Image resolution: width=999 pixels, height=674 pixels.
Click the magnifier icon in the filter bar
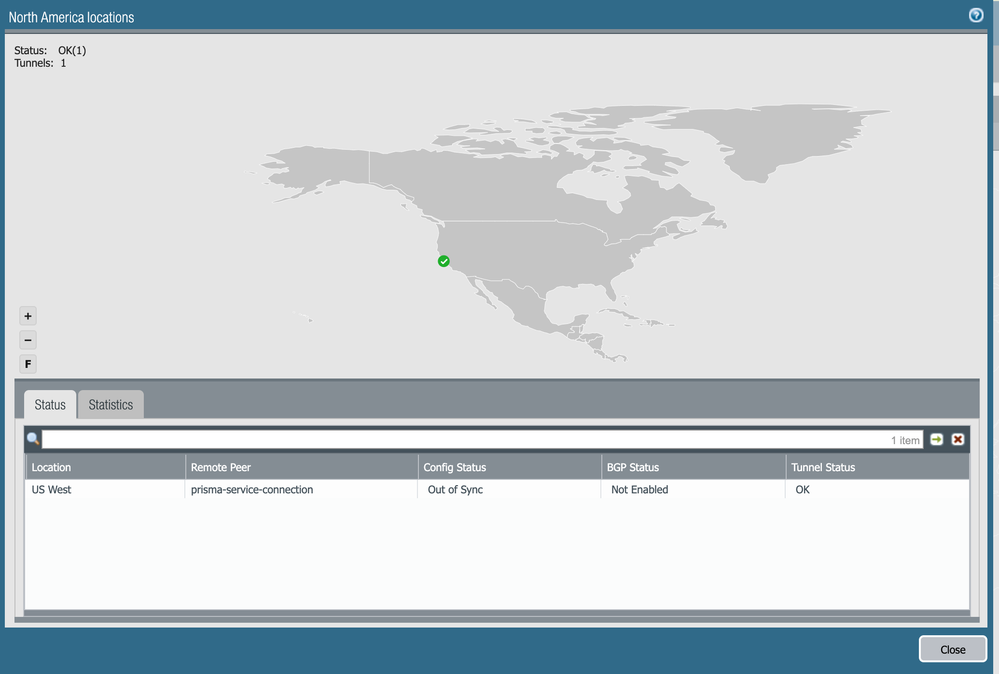[x=33, y=439]
